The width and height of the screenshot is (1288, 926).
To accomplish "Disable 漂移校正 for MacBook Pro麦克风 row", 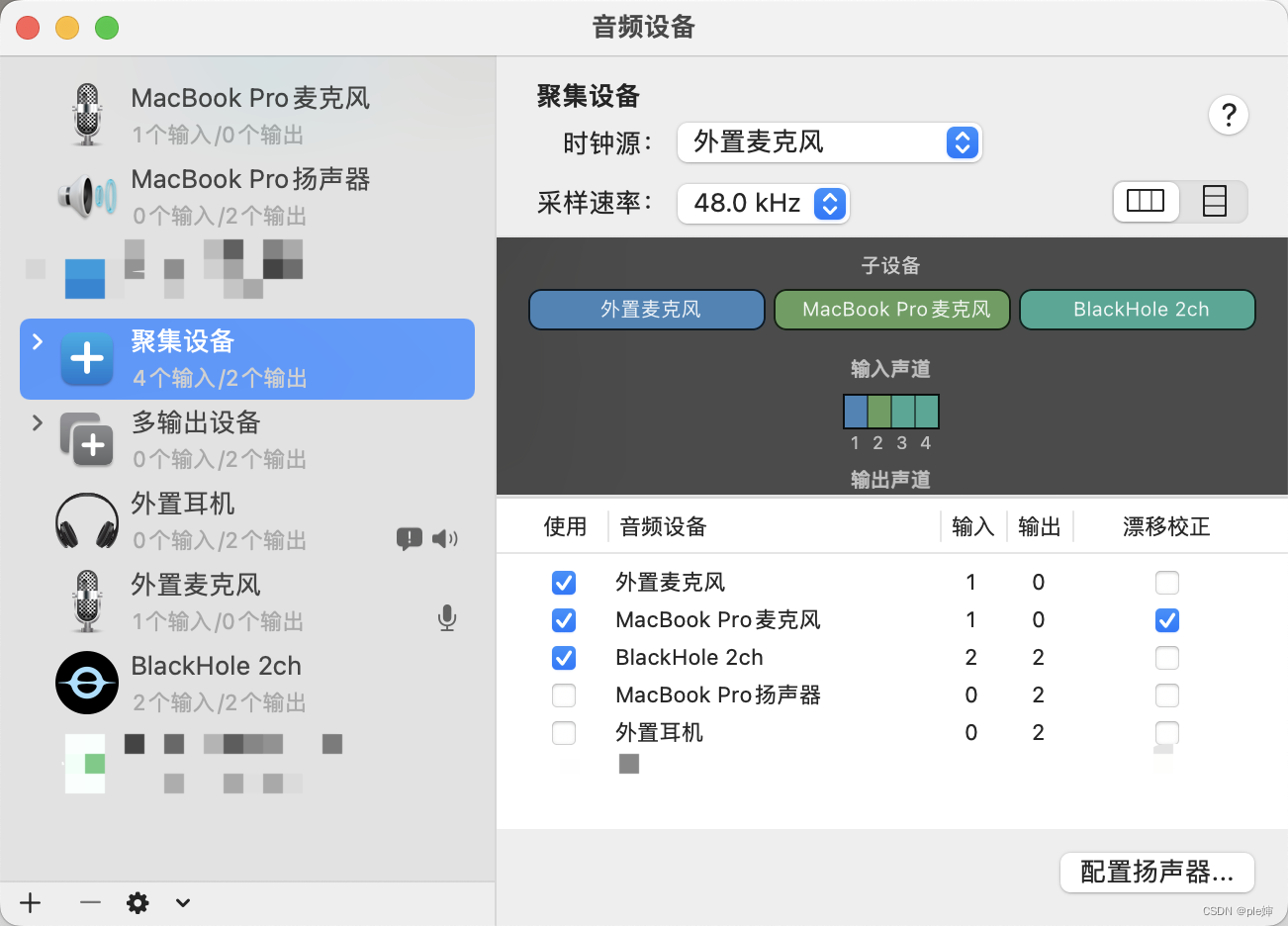I will [x=1167, y=620].
